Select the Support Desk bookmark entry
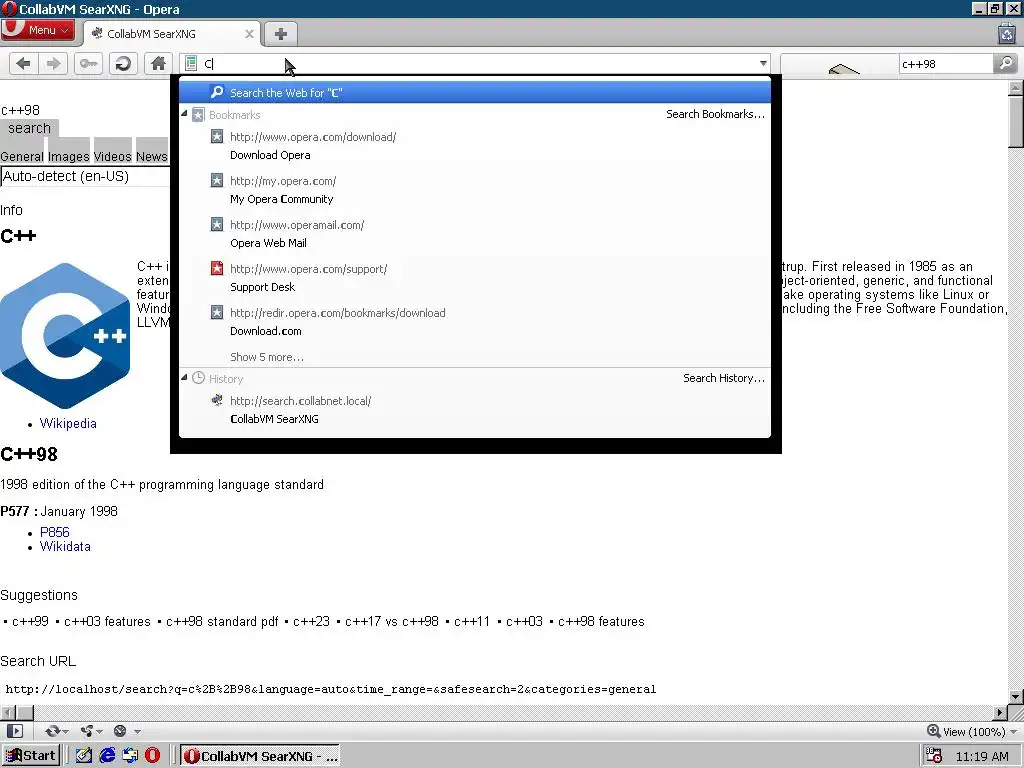 475,278
